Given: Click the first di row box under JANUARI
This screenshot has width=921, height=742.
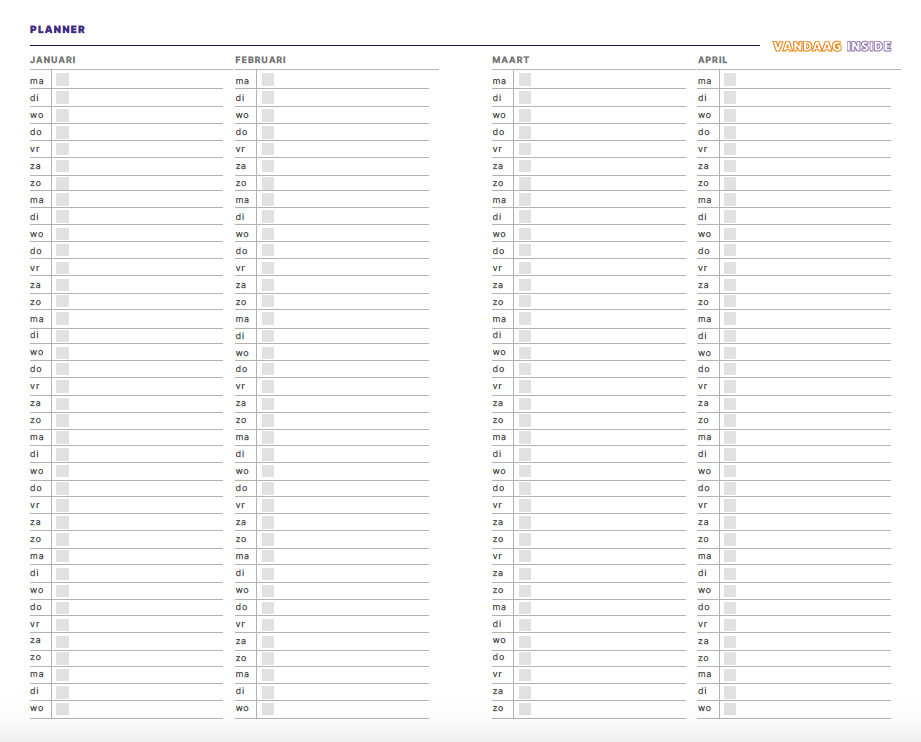Looking at the screenshot, I should tap(62, 97).
